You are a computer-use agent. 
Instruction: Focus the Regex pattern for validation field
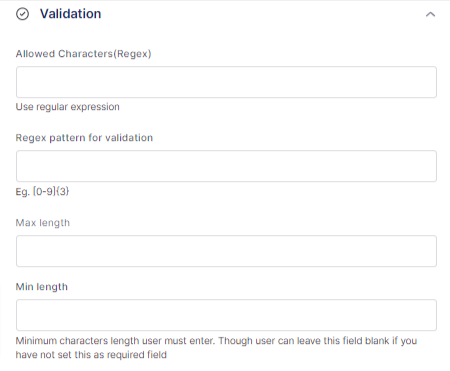(226, 166)
